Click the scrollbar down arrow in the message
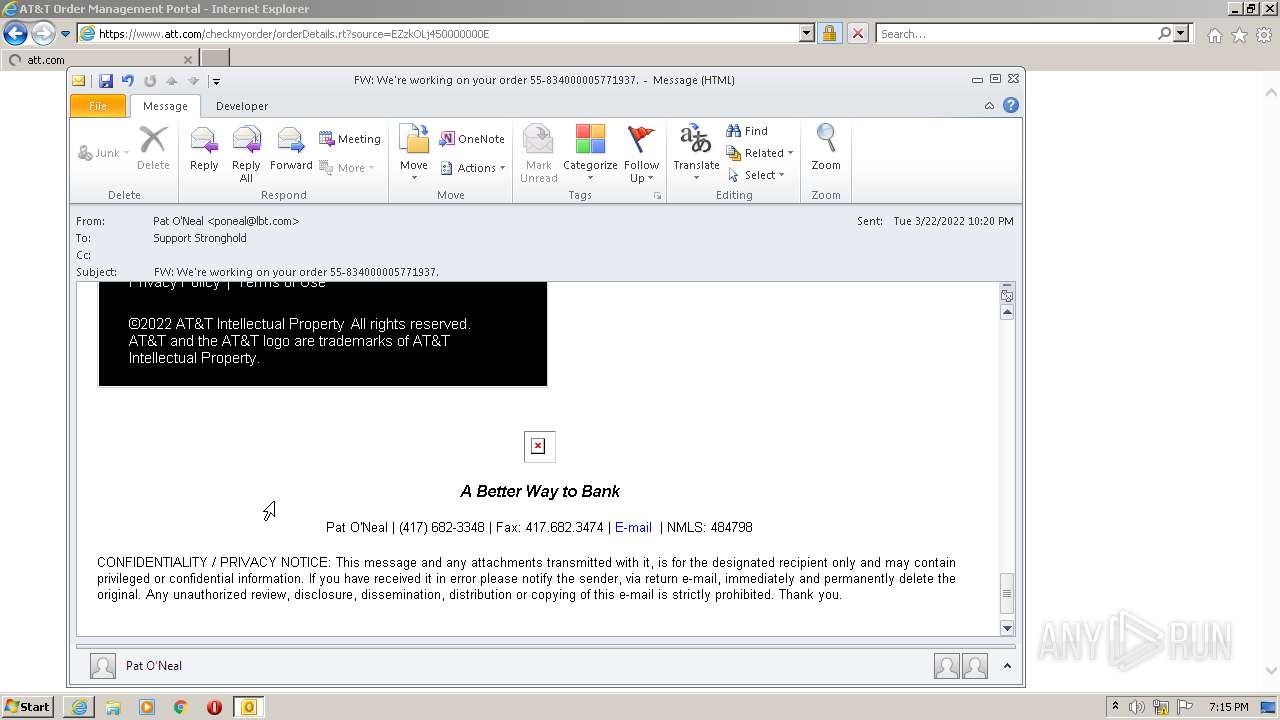Viewport: 1280px width, 720px height. pos(1007,628)
